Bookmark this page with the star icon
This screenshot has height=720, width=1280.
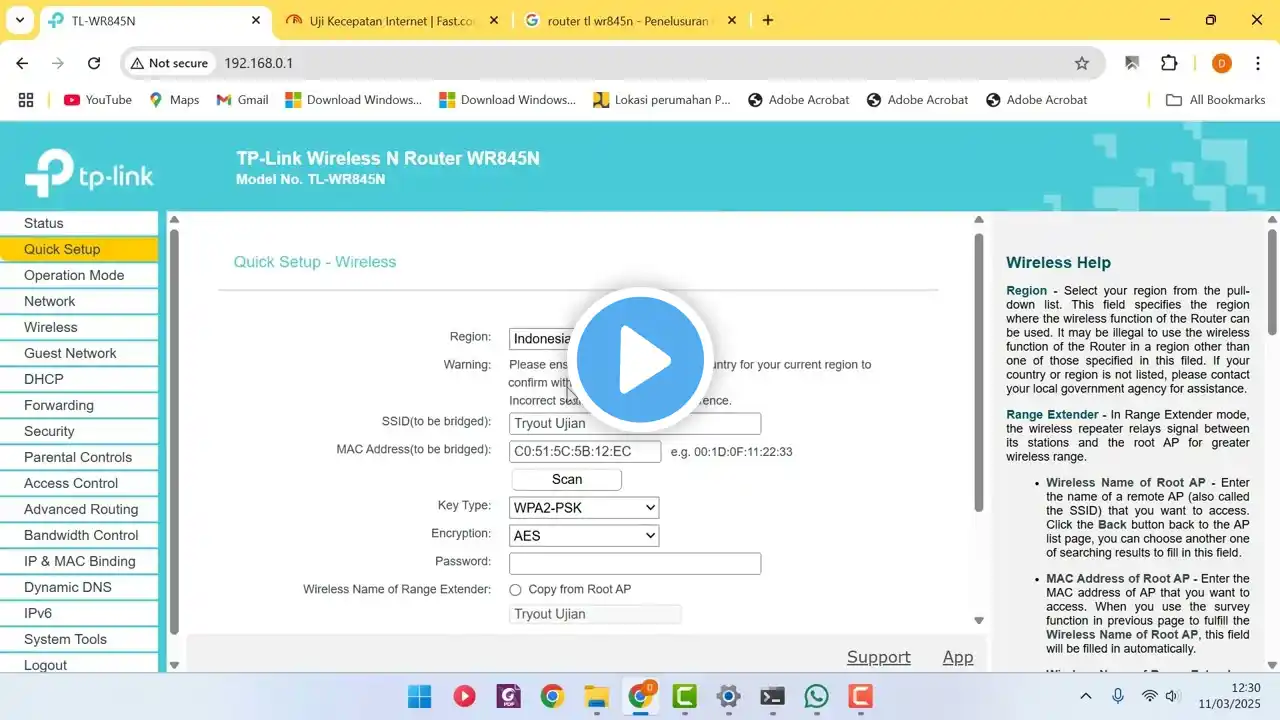(x=1082, y=63)
